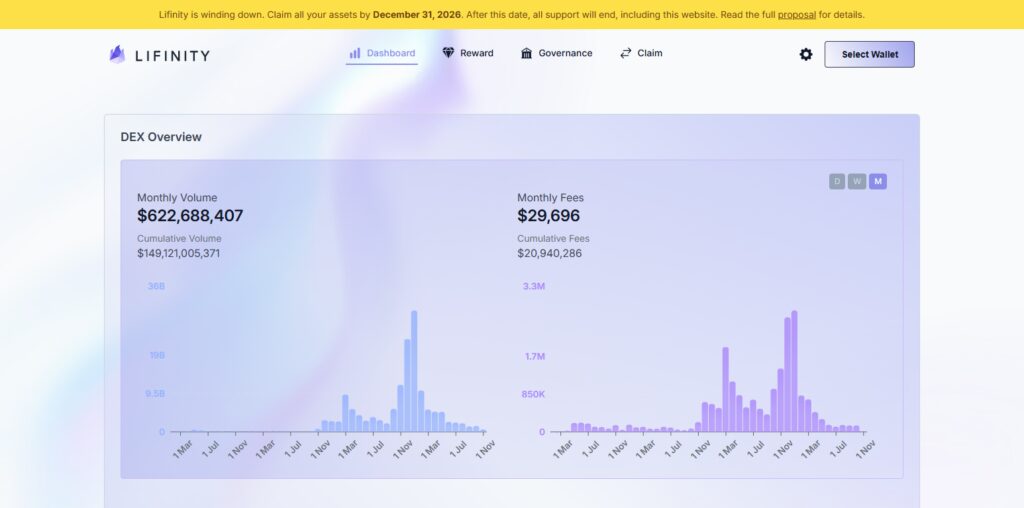Screen dimensions: 1024x508
Task: Click Cumulative Fees value $20,940,286
Action: click(549, 253)
